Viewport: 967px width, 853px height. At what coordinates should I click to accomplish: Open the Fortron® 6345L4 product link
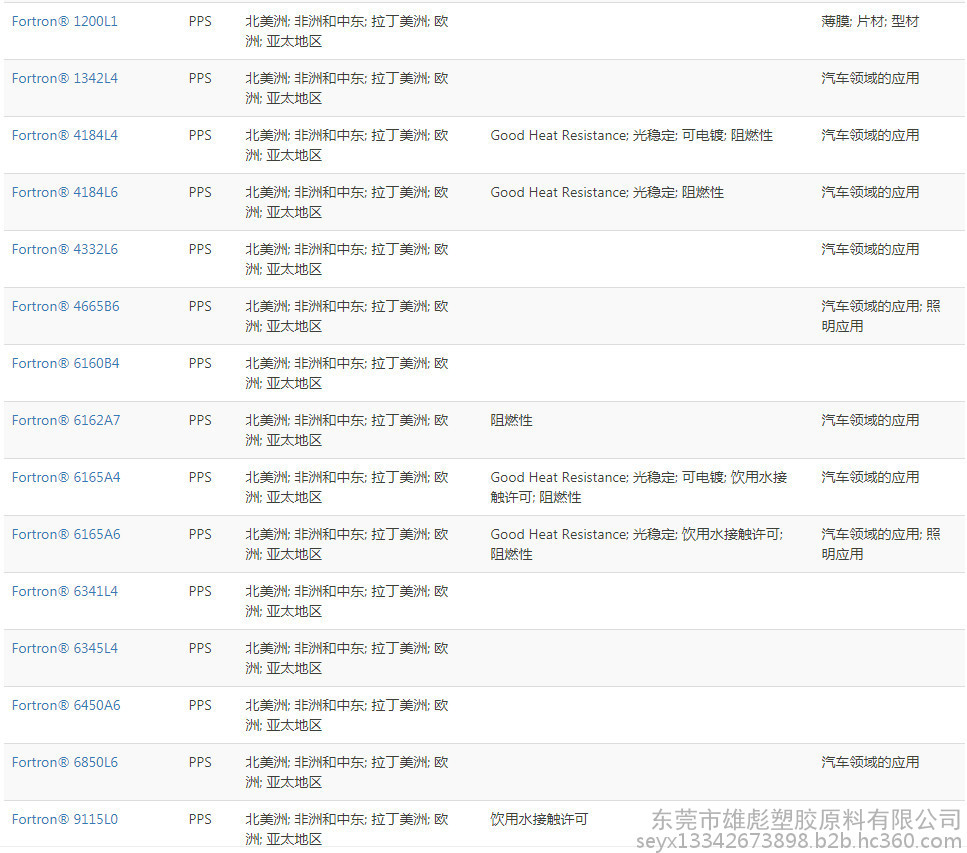[x=65, y=648]
